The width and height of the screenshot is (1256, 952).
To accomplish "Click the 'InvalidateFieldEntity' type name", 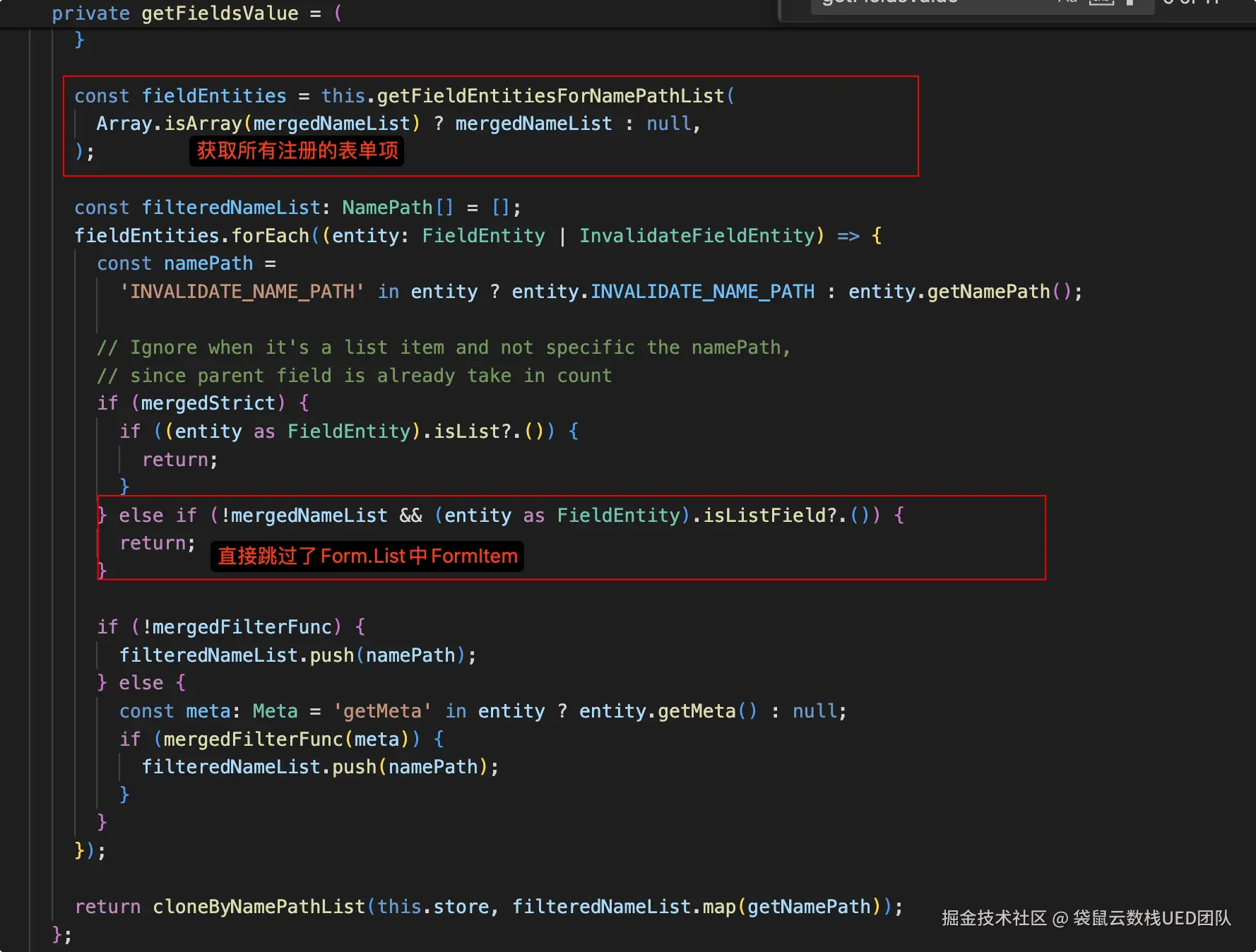I will pyautogui.click(x=697, y=236).
